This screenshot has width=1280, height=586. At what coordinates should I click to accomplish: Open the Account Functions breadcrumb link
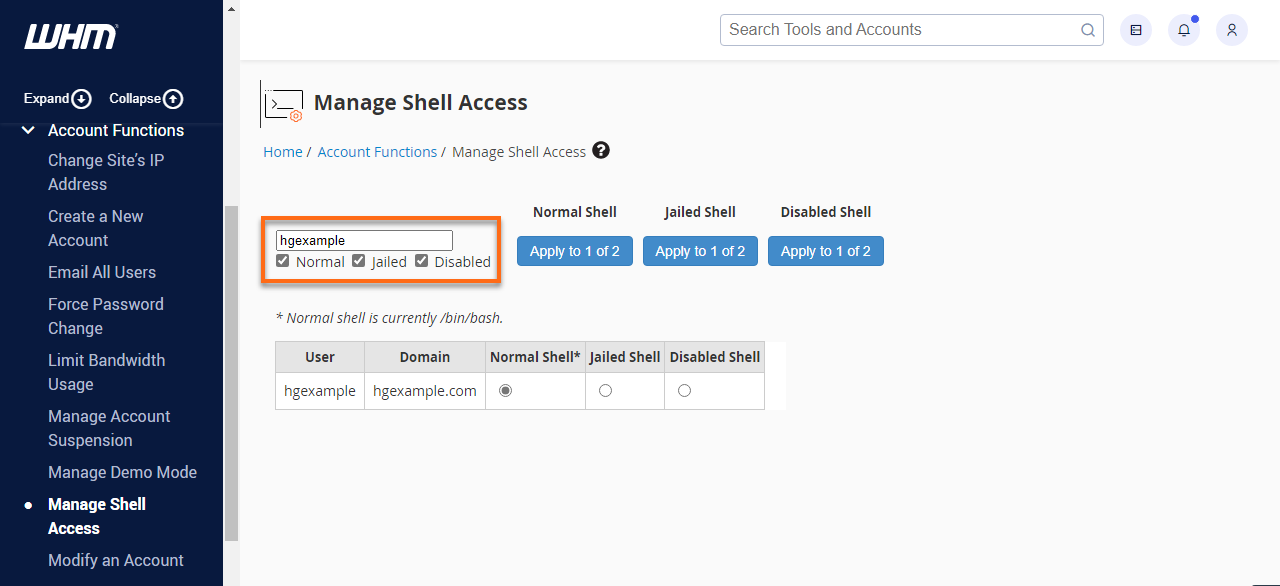click(377, 151)
